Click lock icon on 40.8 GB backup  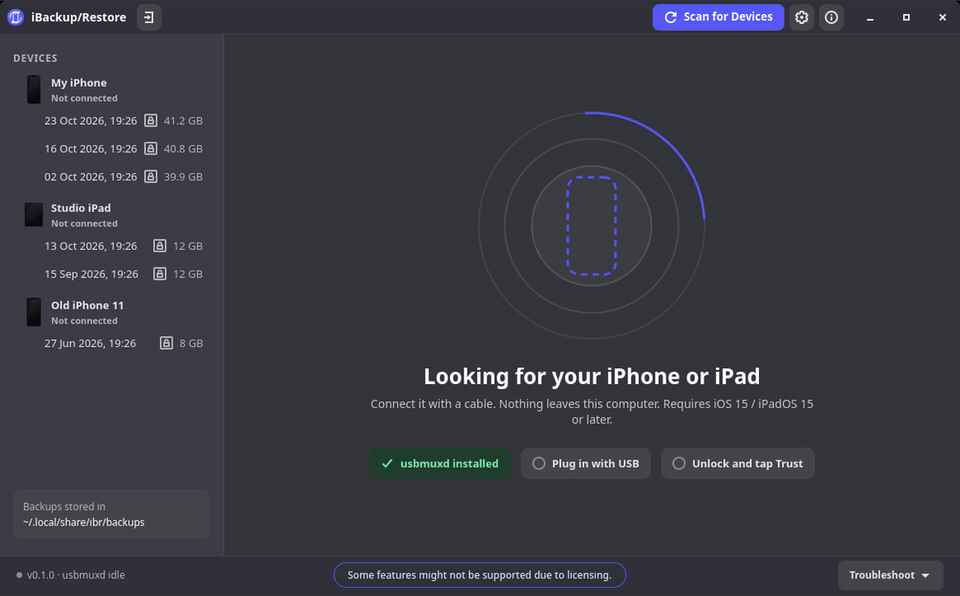click(151, 149)
